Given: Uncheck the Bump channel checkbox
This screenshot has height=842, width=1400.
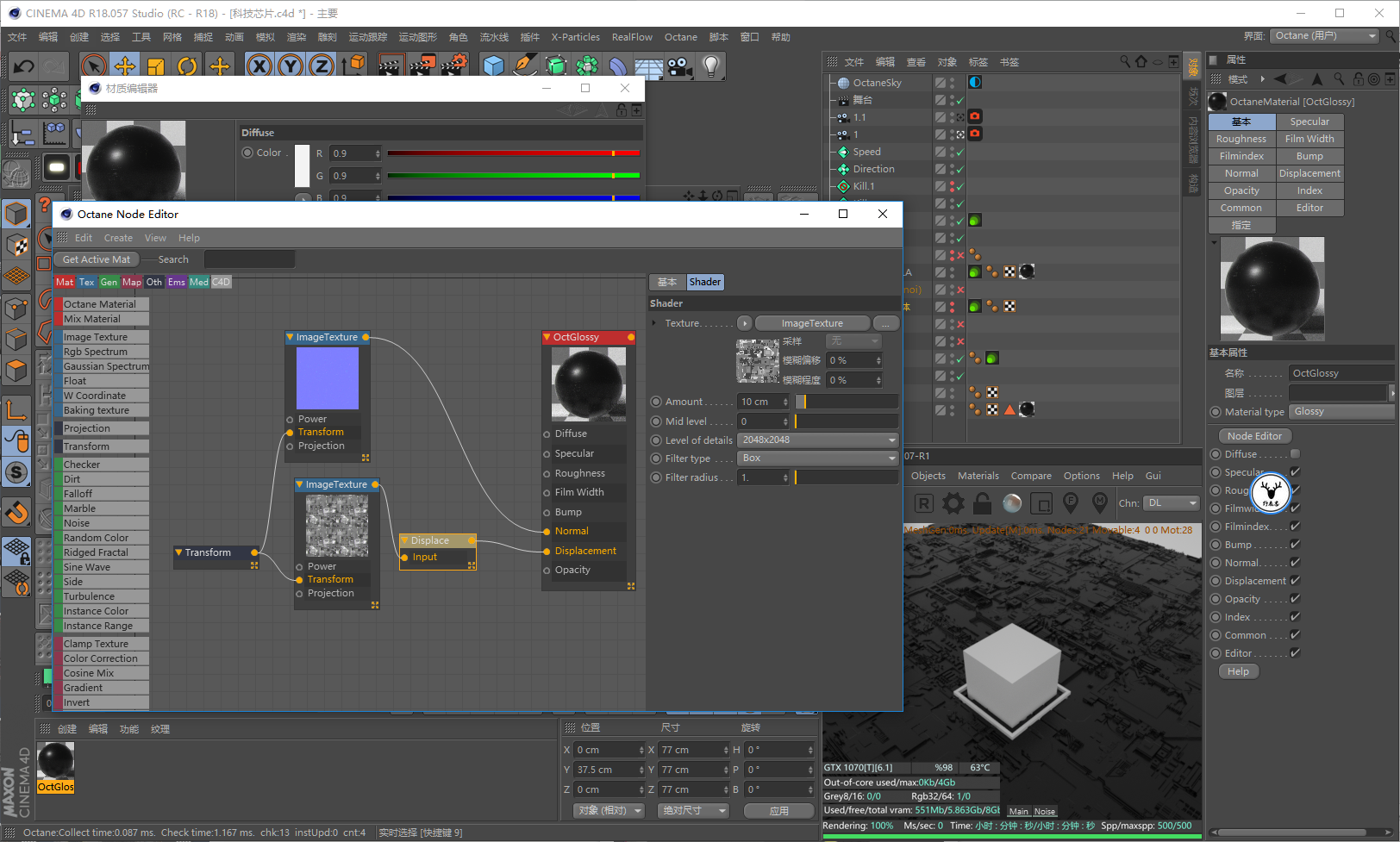Looking at the screenshot, I should click(x=1295, y=545).
